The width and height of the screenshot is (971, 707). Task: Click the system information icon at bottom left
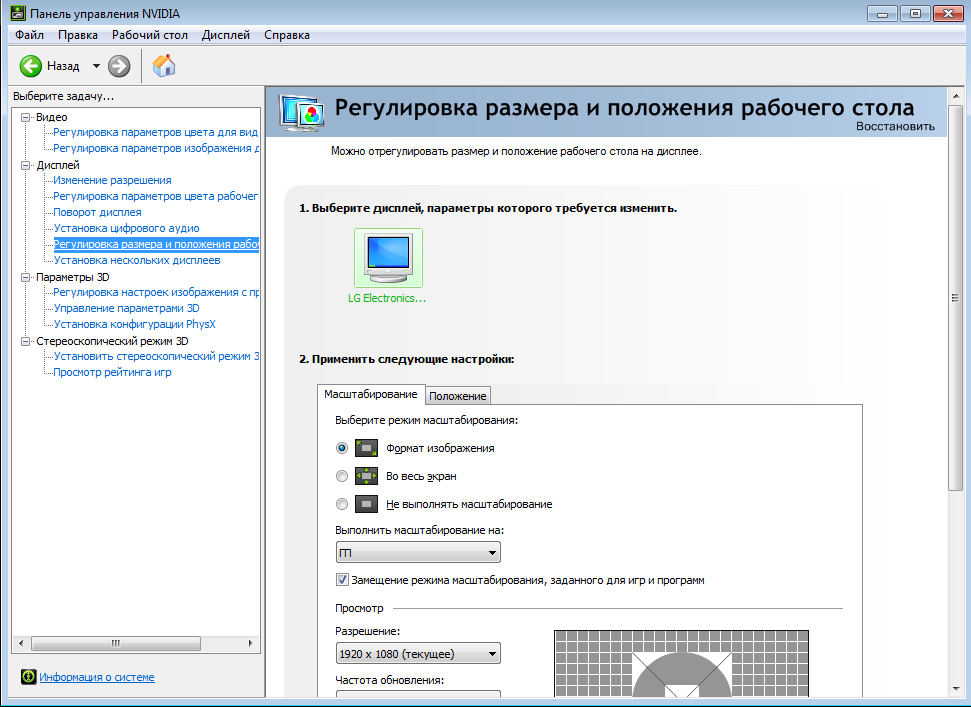(28, 677)
